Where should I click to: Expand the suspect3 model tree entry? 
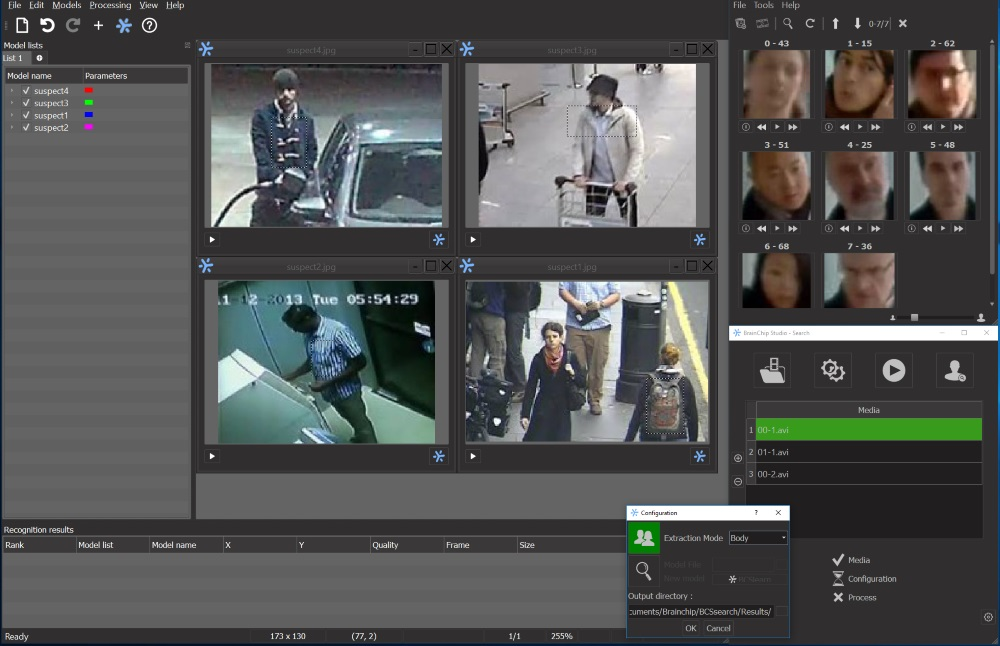pyautogui.click(x=13, y=102)
